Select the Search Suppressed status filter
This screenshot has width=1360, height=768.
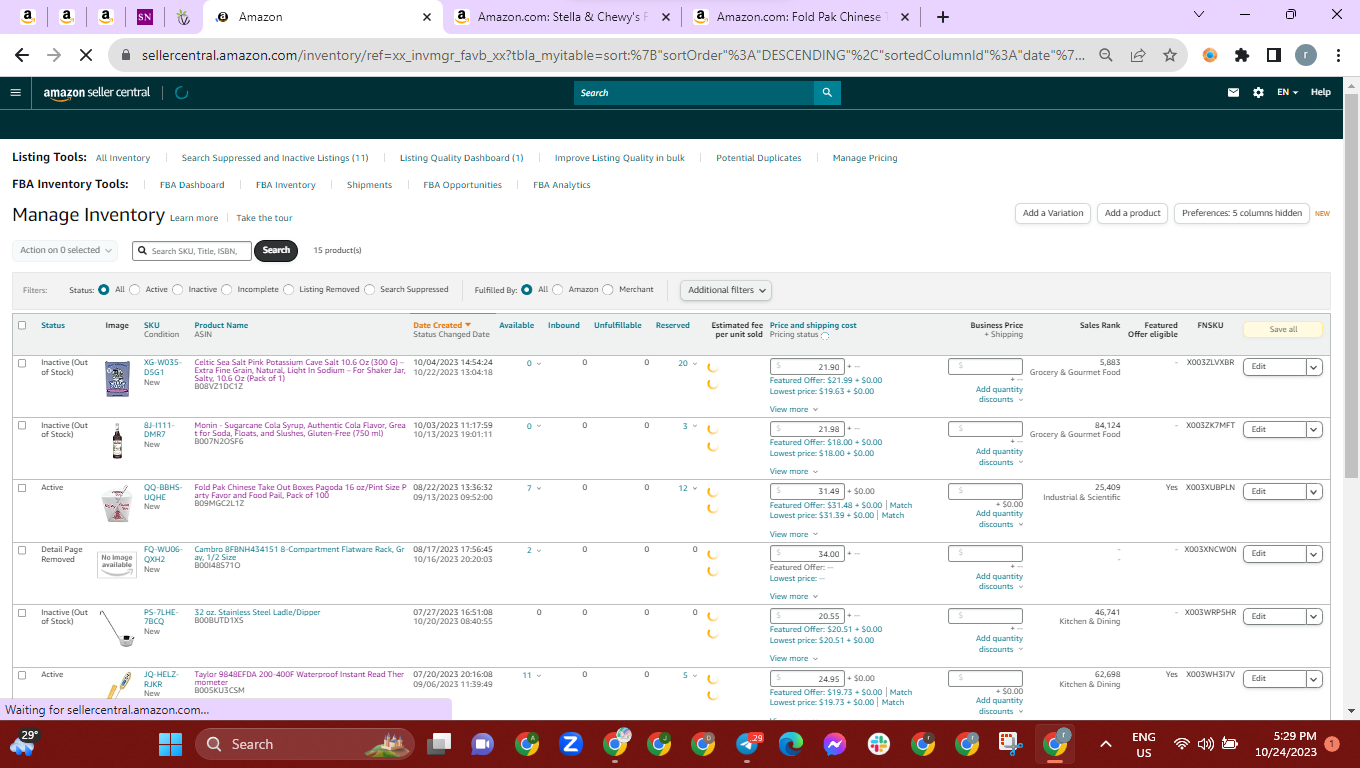pos(370,290)
